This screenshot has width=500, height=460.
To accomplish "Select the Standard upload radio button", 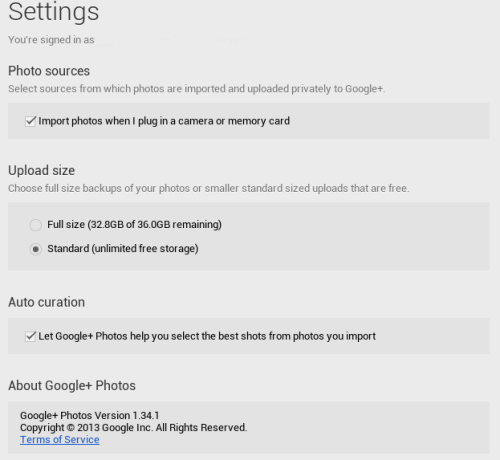I will tap(36, 249).
